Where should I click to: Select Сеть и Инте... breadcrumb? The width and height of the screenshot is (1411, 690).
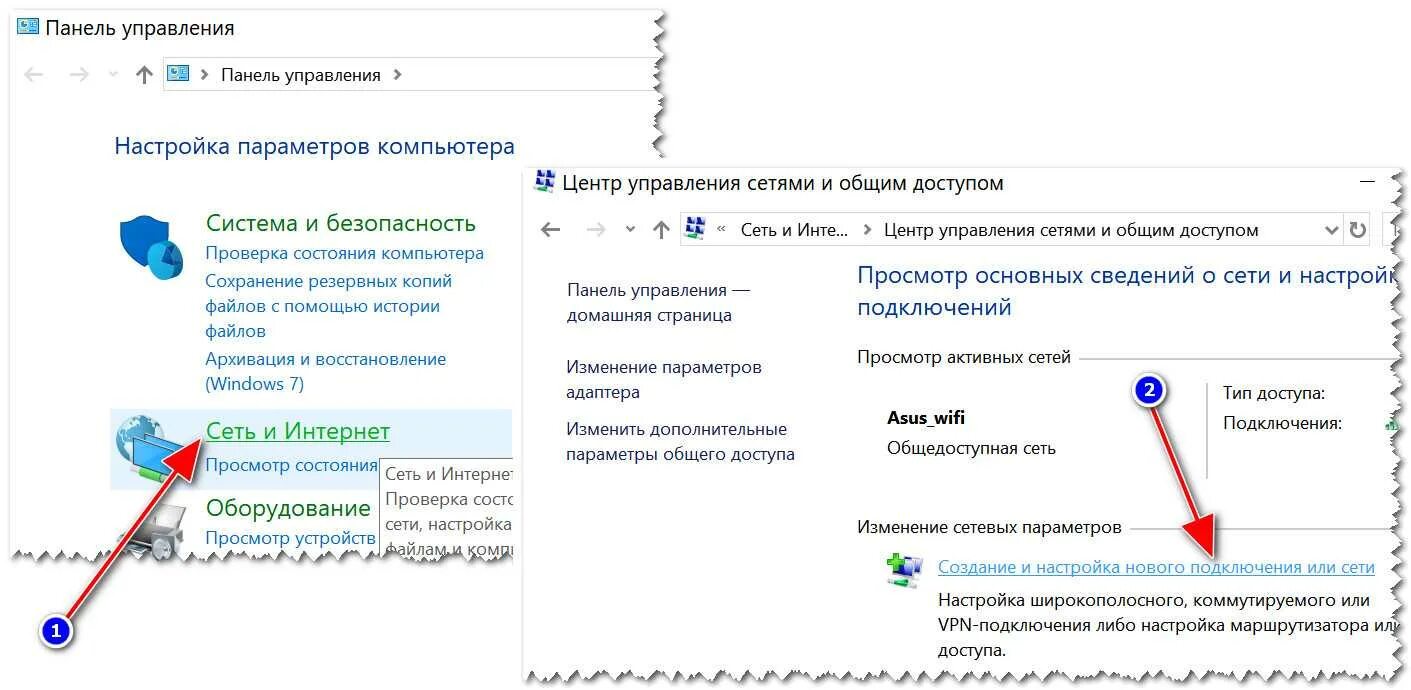point(794,230)
